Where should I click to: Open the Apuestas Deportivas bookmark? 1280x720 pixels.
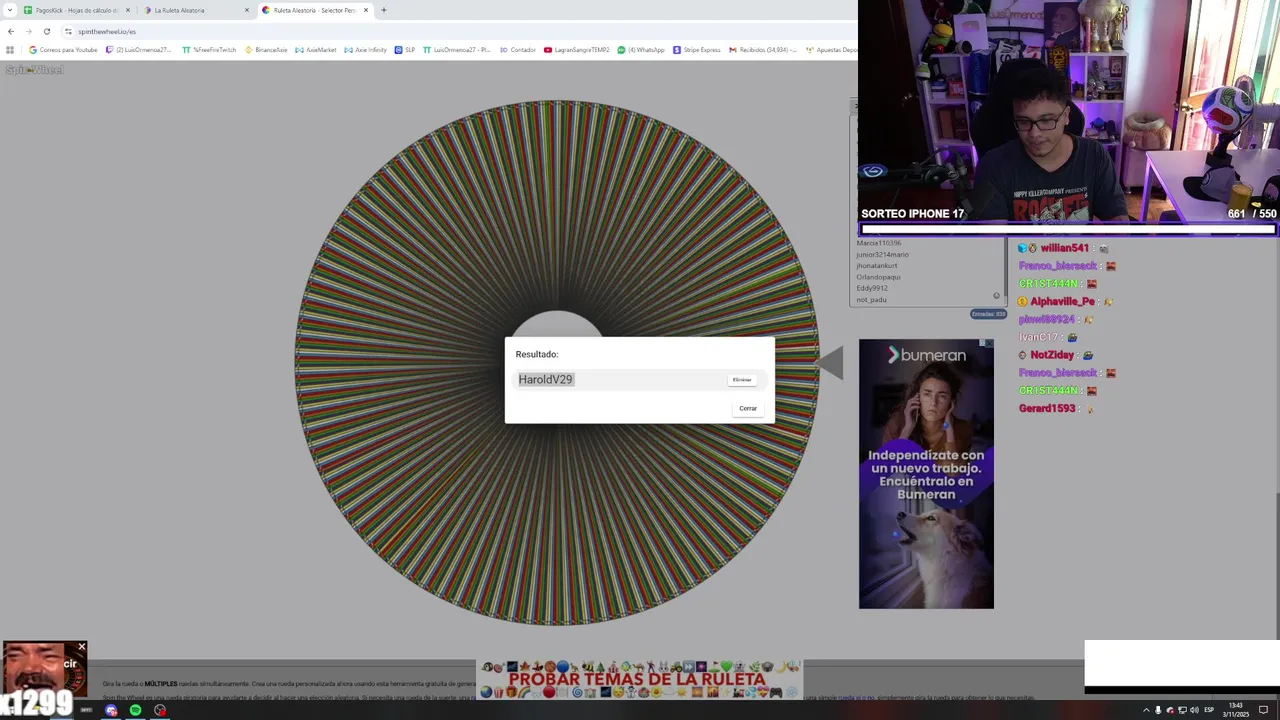831,50
